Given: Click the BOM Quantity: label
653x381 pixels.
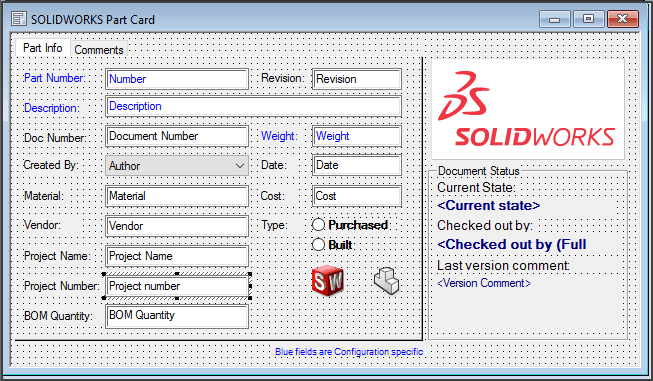Looking at the screenshot, I should tap(58, 316).
